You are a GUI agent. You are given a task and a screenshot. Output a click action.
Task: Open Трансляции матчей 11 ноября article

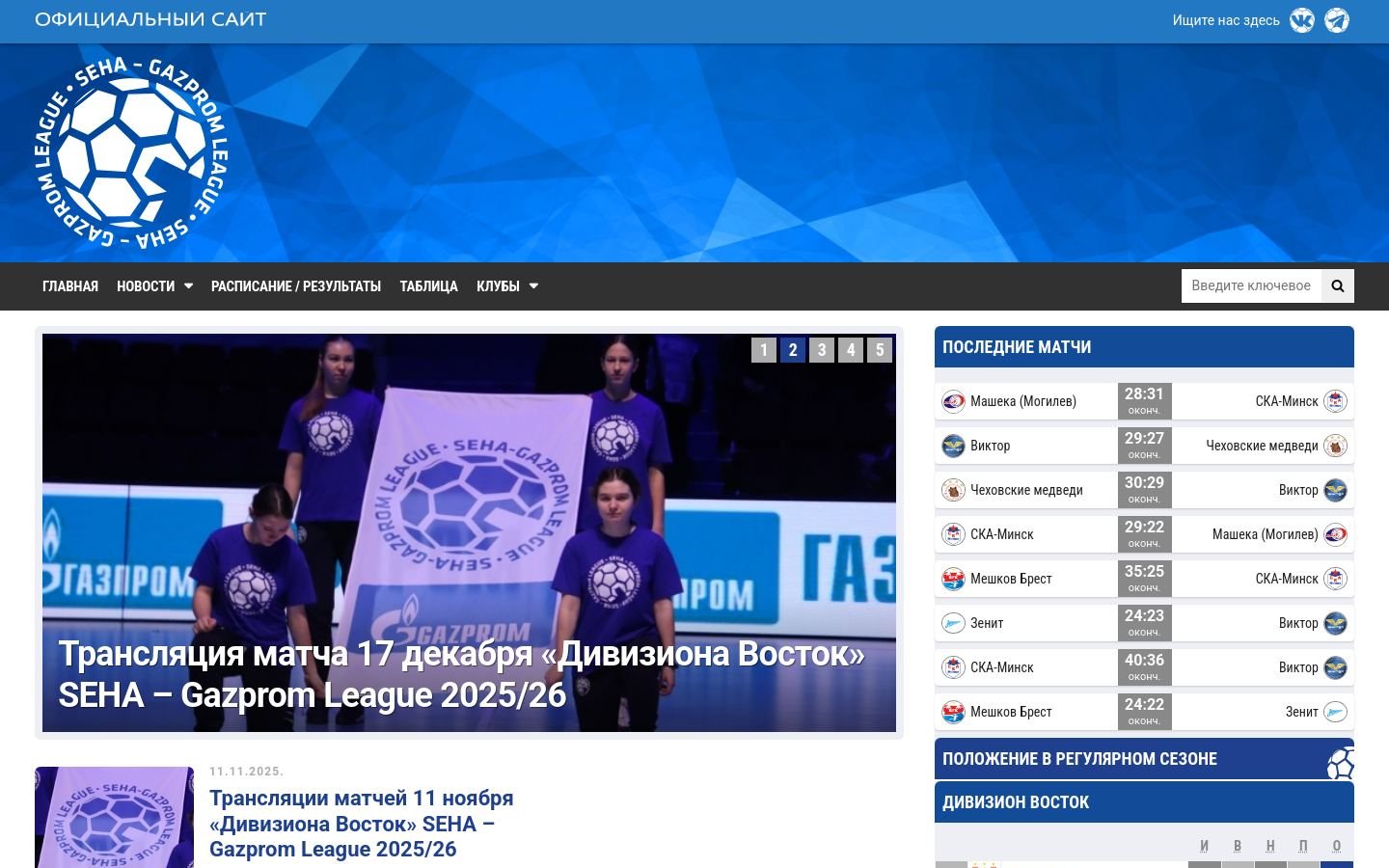click(x=362, y=824)
